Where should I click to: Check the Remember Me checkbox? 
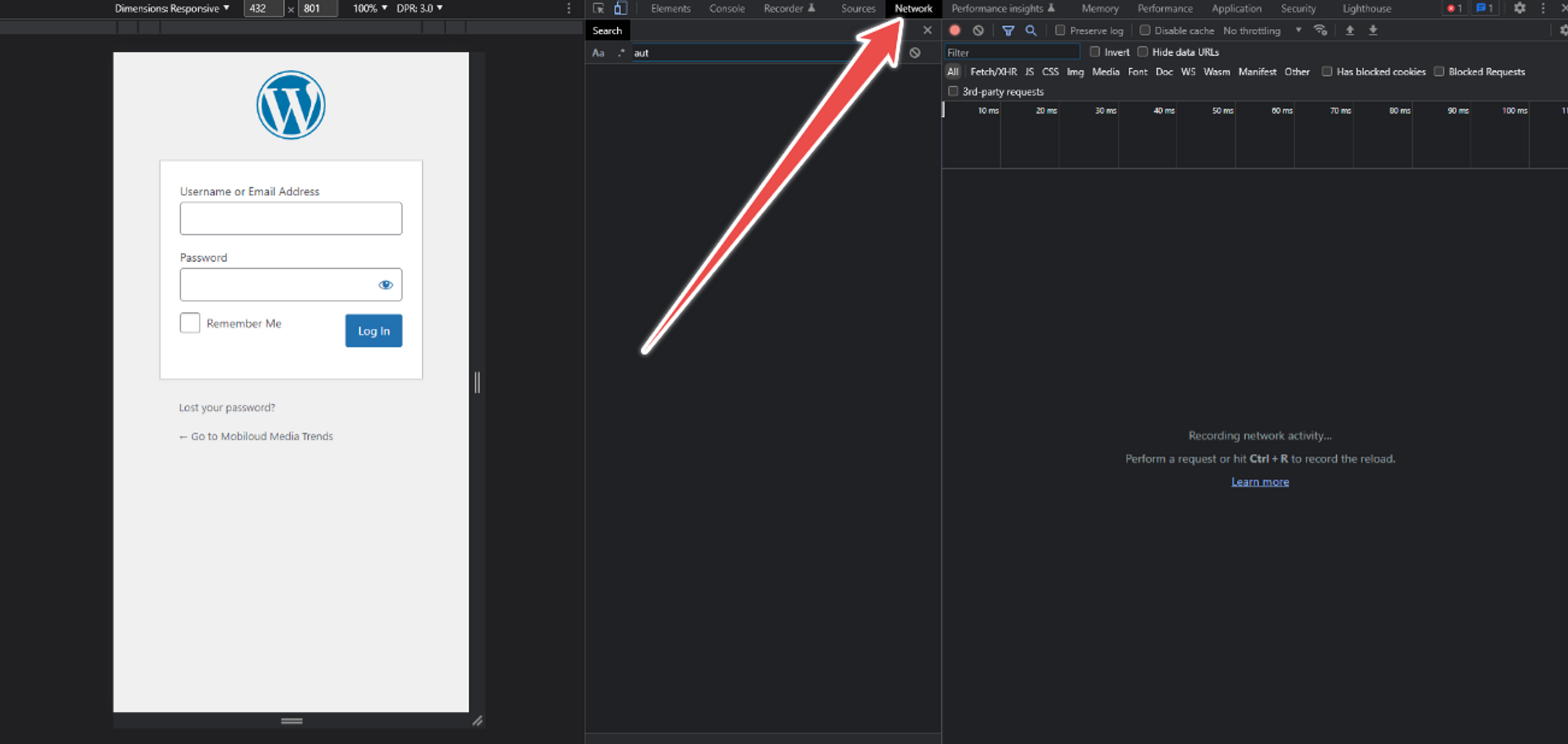click(190, 323)
